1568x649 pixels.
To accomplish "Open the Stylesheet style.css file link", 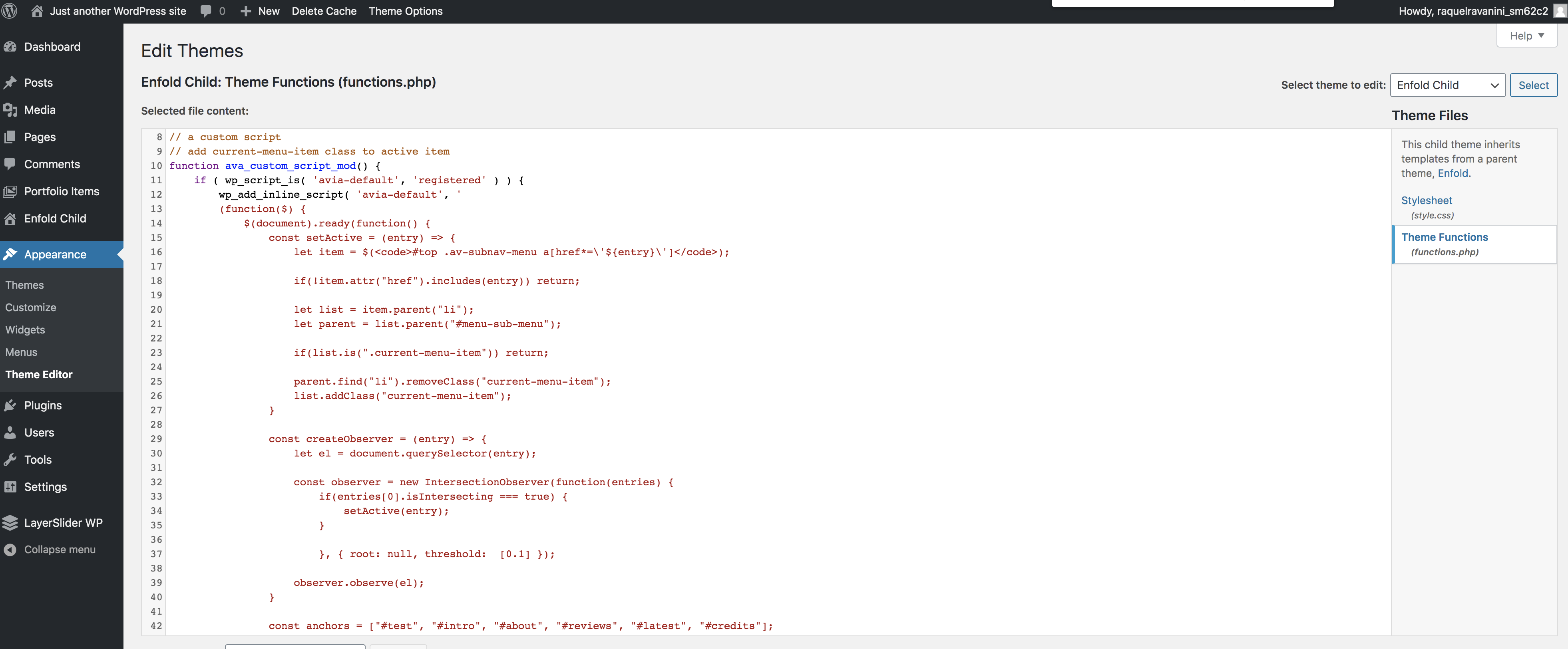I will pyautogui.click(x=1426, y=201).
